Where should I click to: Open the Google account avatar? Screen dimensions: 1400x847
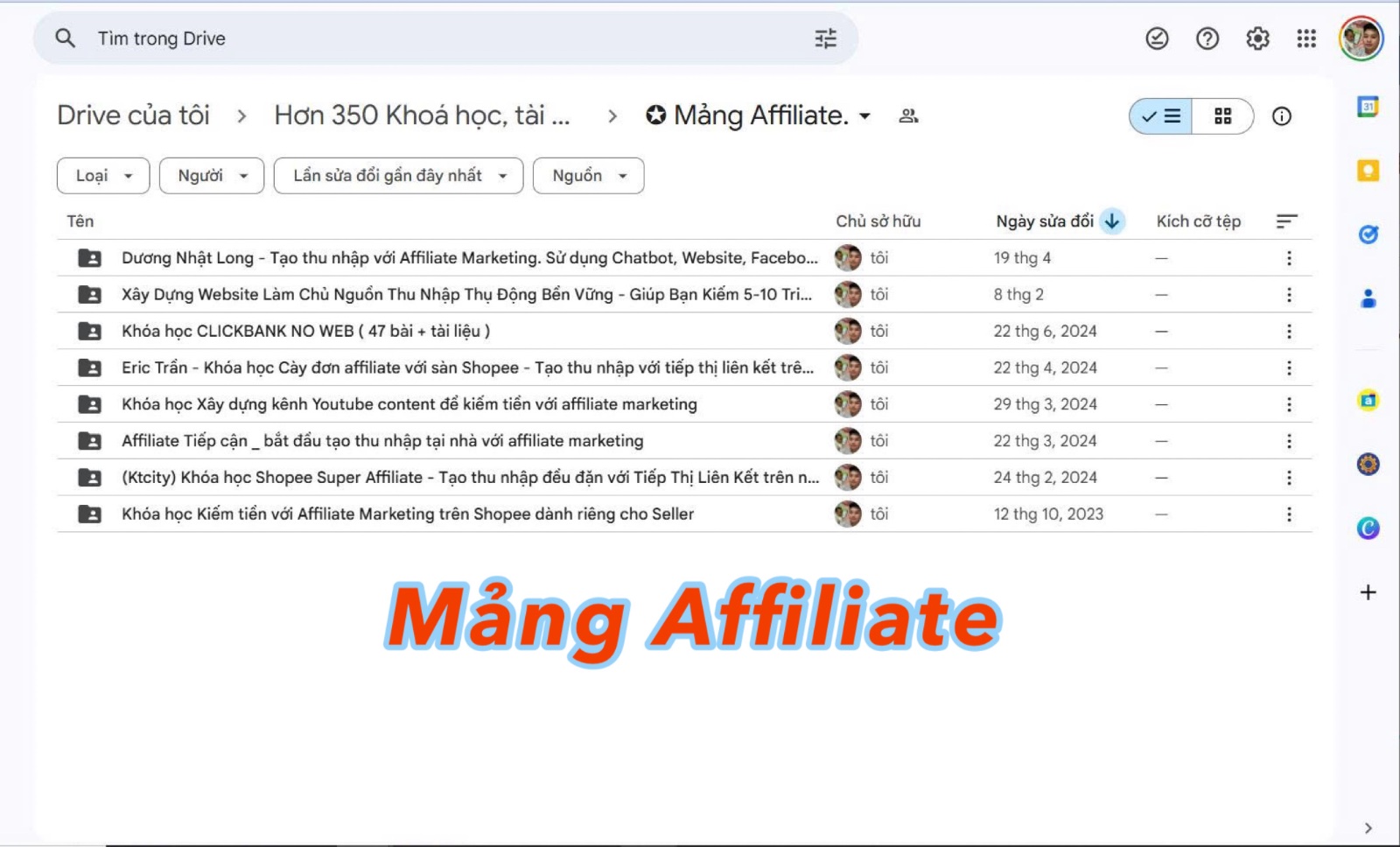(1361, 38)
